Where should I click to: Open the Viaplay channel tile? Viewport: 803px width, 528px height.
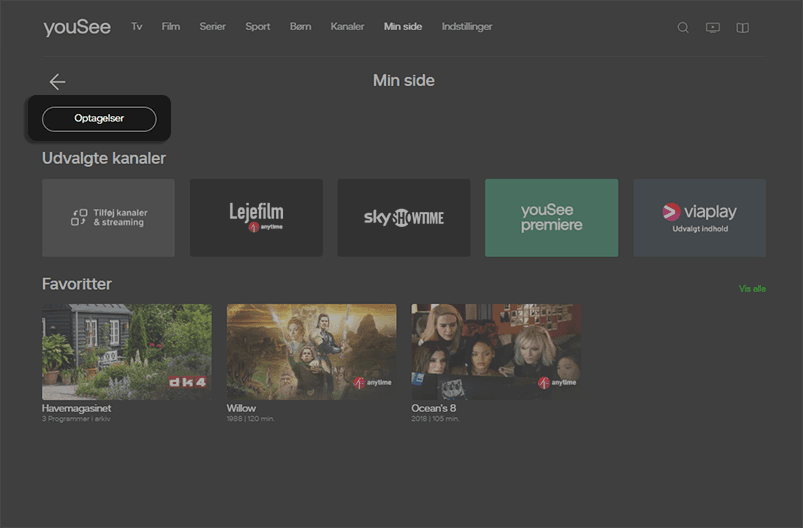point(699,218)
